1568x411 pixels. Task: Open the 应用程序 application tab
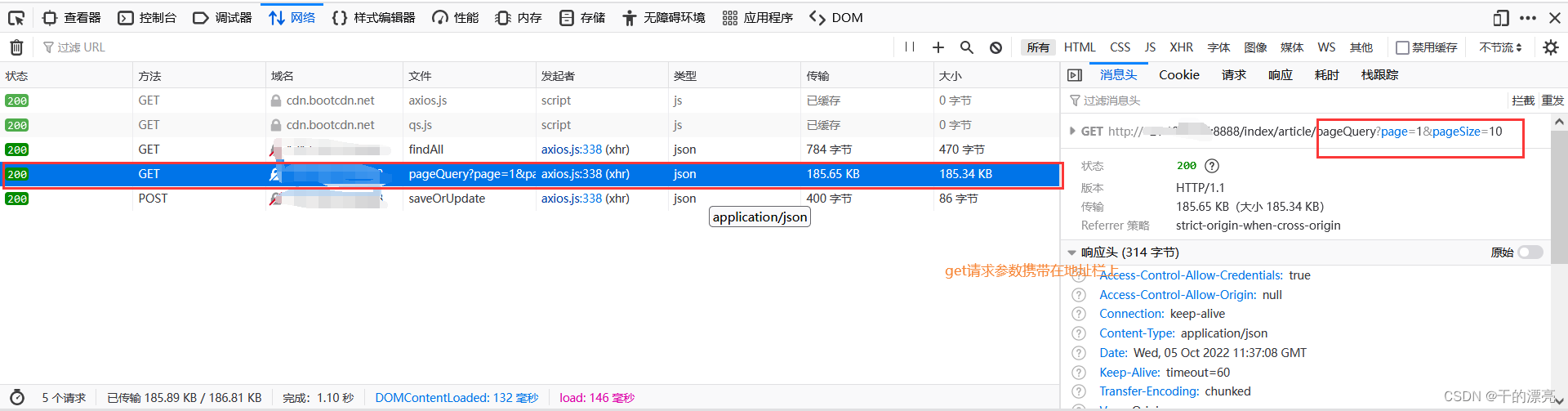757,18
